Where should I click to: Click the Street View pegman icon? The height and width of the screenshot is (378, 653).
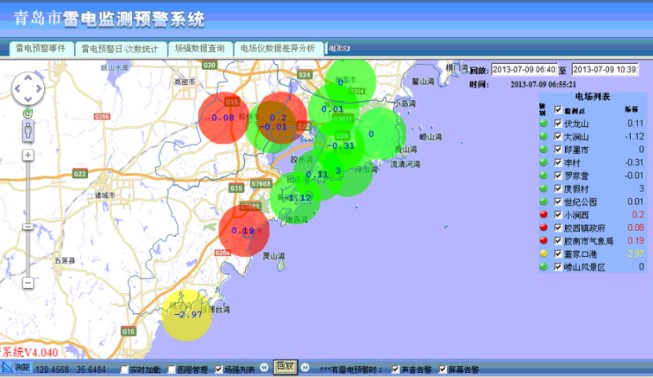point(28,131)
